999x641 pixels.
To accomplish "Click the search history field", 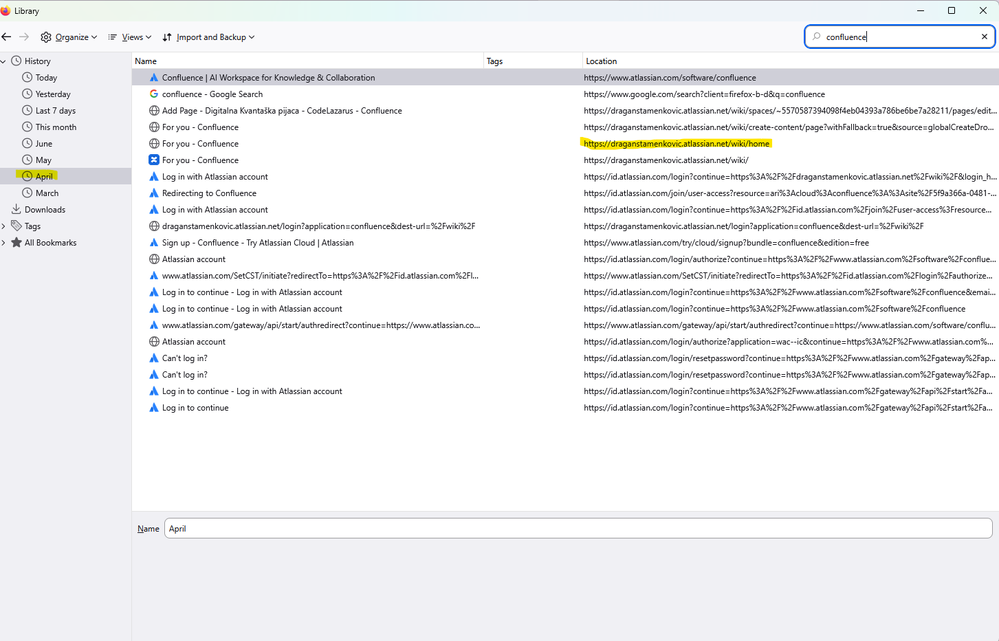I will pyautogui.click(x=900, y=37).
